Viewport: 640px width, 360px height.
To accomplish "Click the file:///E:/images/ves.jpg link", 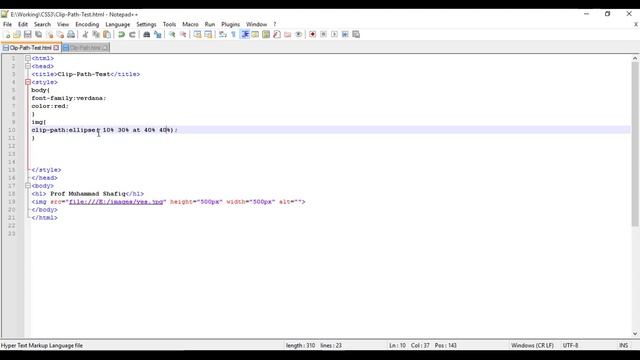I will pos(116,202).
